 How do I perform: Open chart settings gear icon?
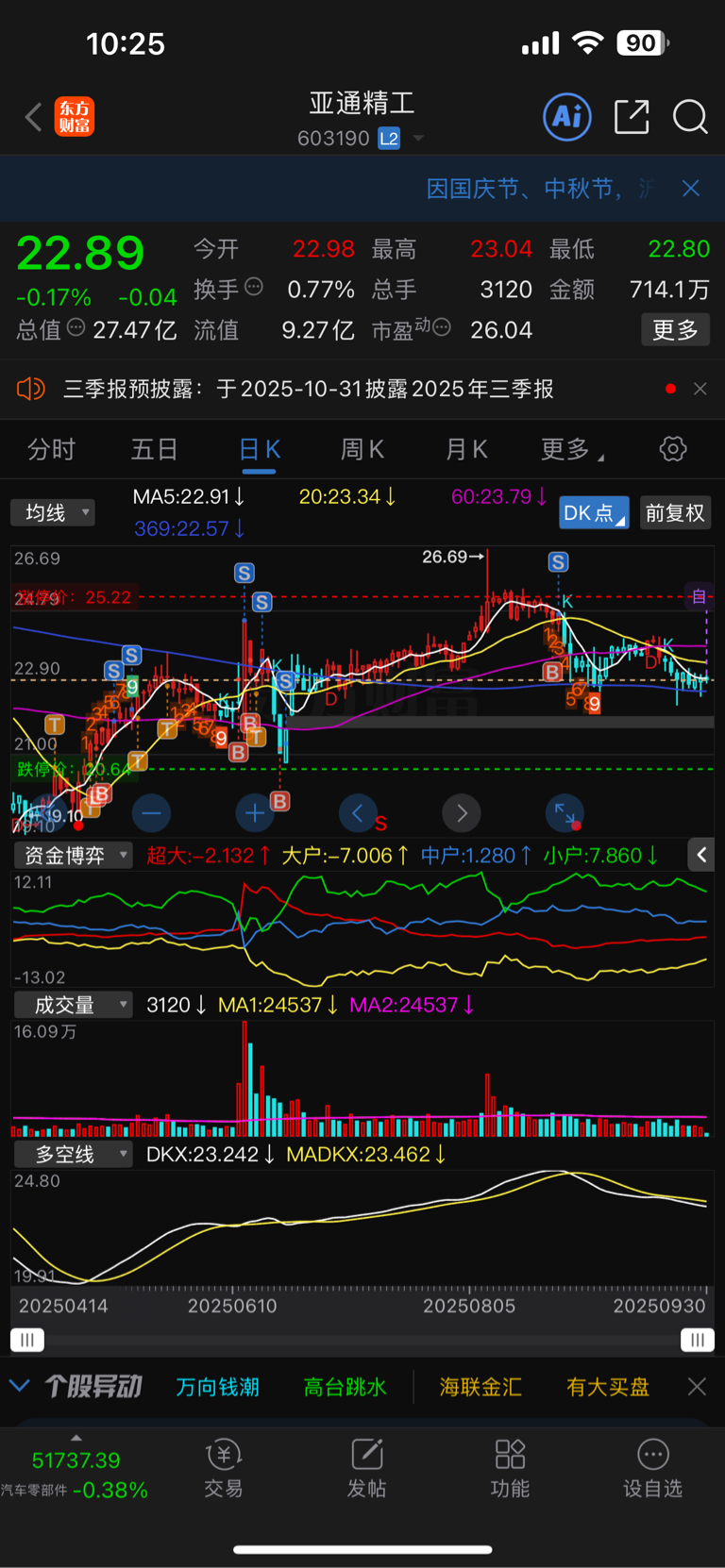(x=673, y=449)
